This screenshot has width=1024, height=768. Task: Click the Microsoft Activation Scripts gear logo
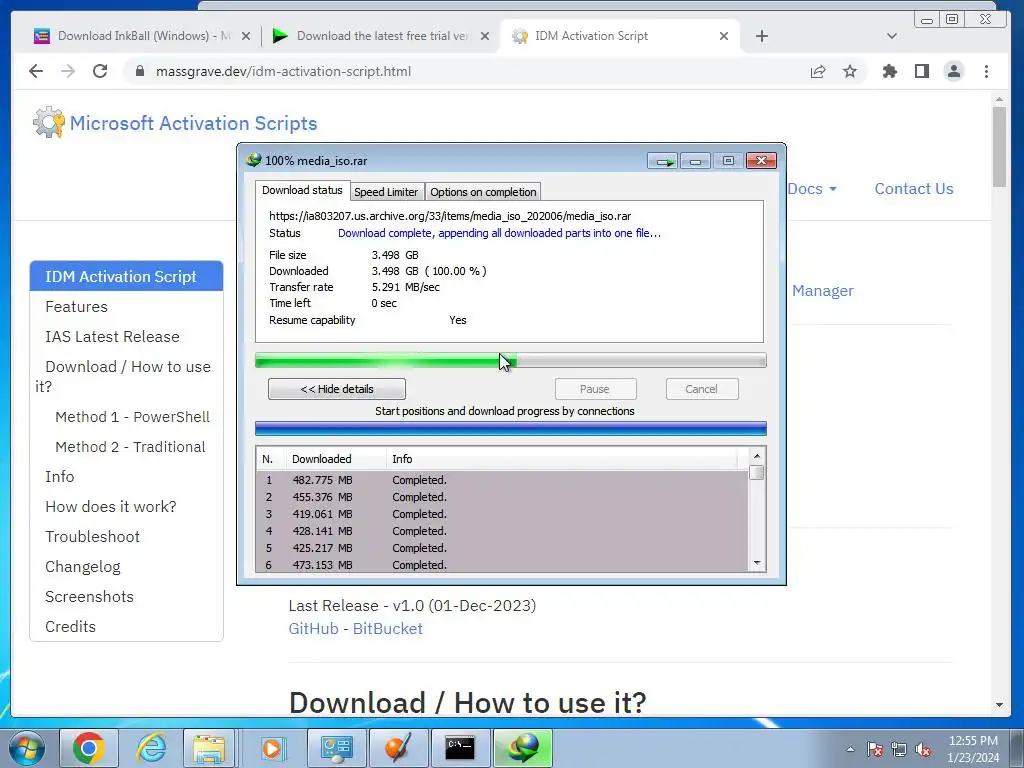click(x=49, y=122)
